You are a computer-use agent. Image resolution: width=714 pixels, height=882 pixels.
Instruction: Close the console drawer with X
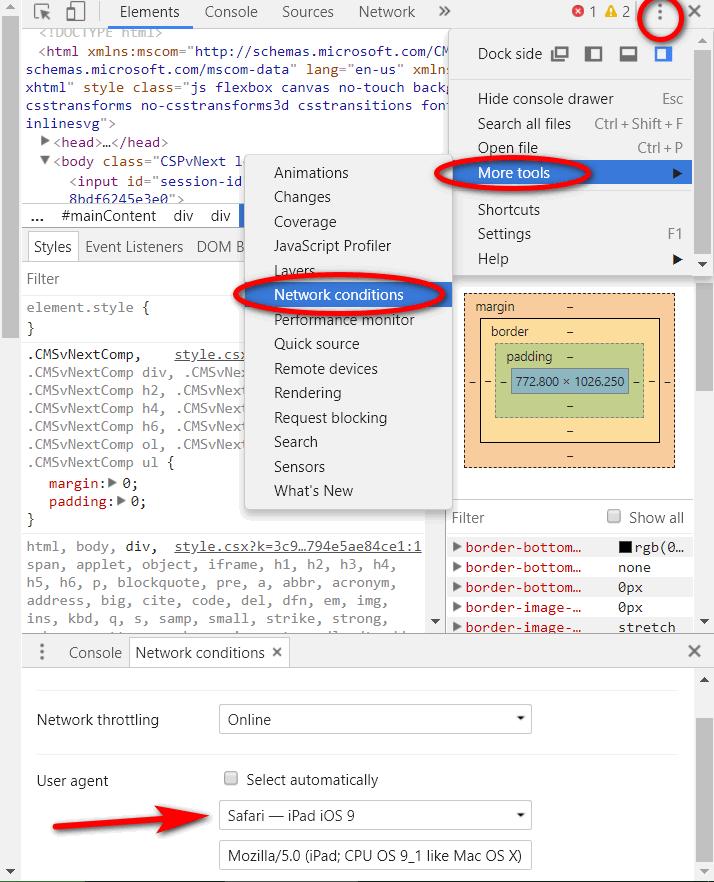(694, 651)
